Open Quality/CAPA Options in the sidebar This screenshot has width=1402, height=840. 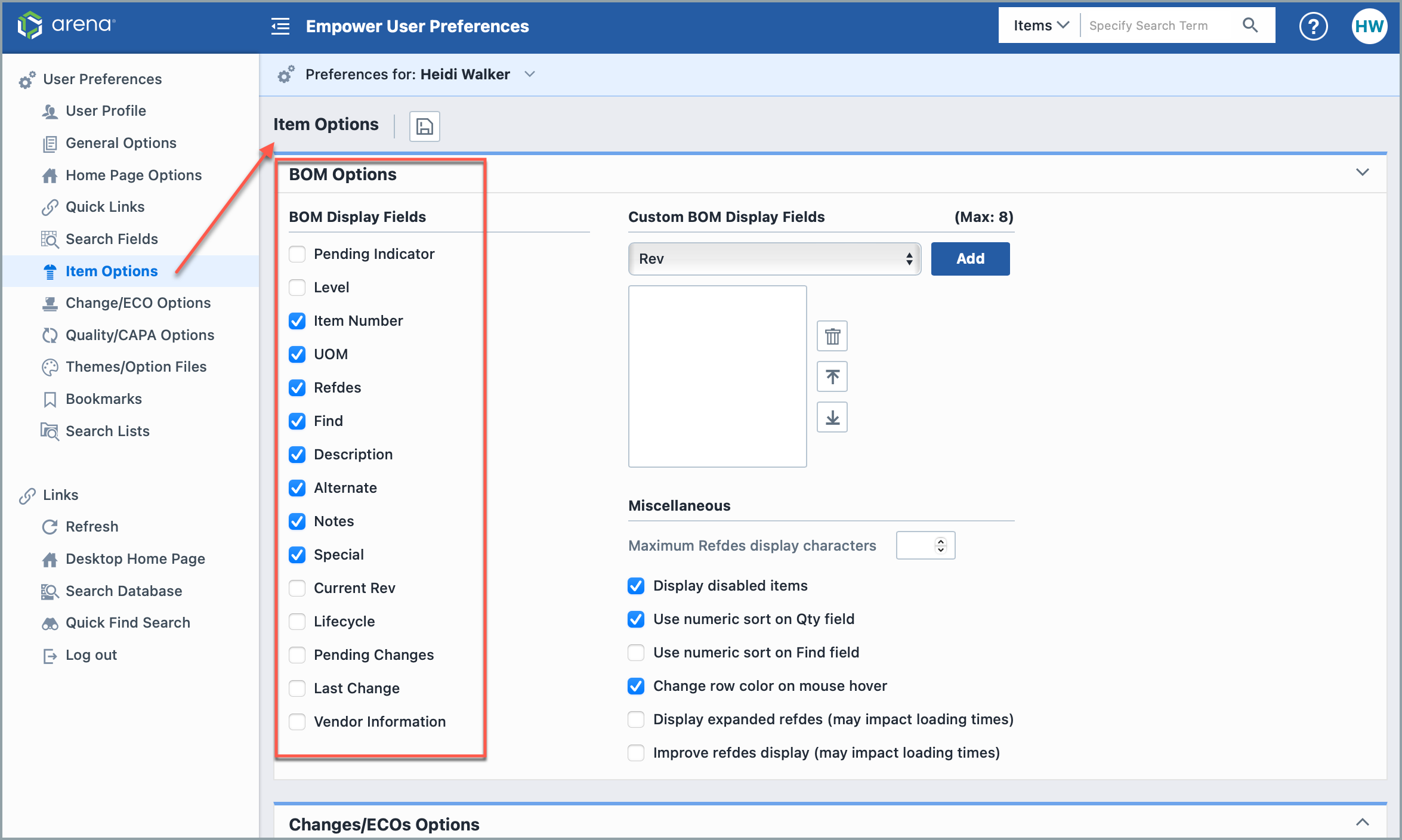(140, 335)
